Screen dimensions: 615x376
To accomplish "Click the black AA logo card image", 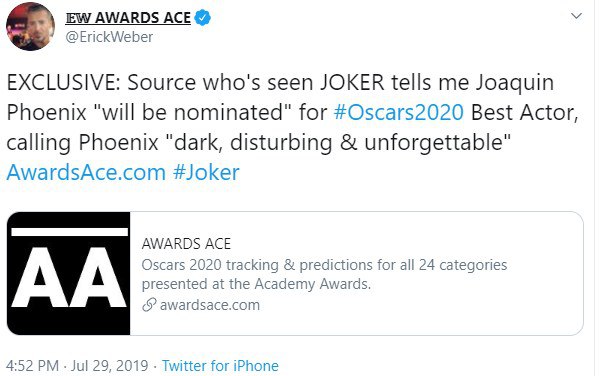I will pyautogui.click(x=69, y=273).
